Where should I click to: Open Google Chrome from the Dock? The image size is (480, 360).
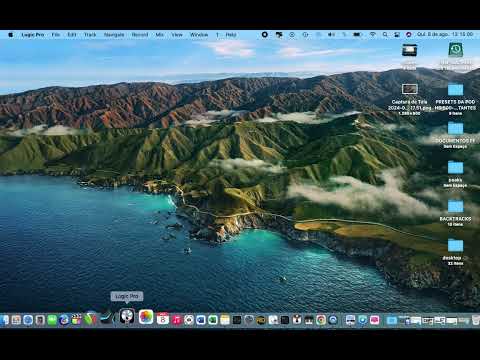pos(321,320)
